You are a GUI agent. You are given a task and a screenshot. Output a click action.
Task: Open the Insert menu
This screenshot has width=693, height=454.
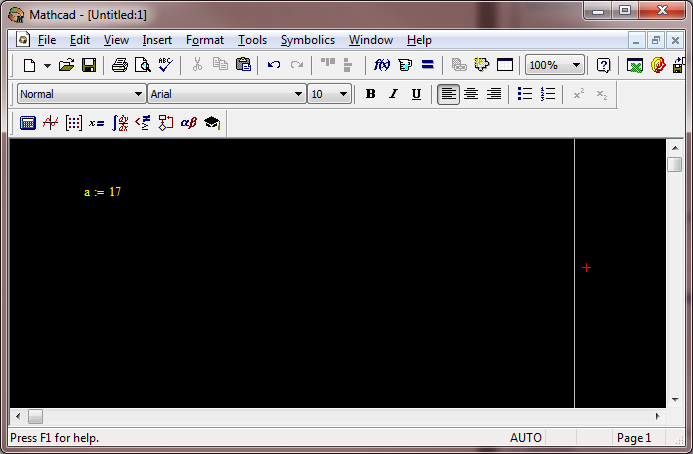157,40
